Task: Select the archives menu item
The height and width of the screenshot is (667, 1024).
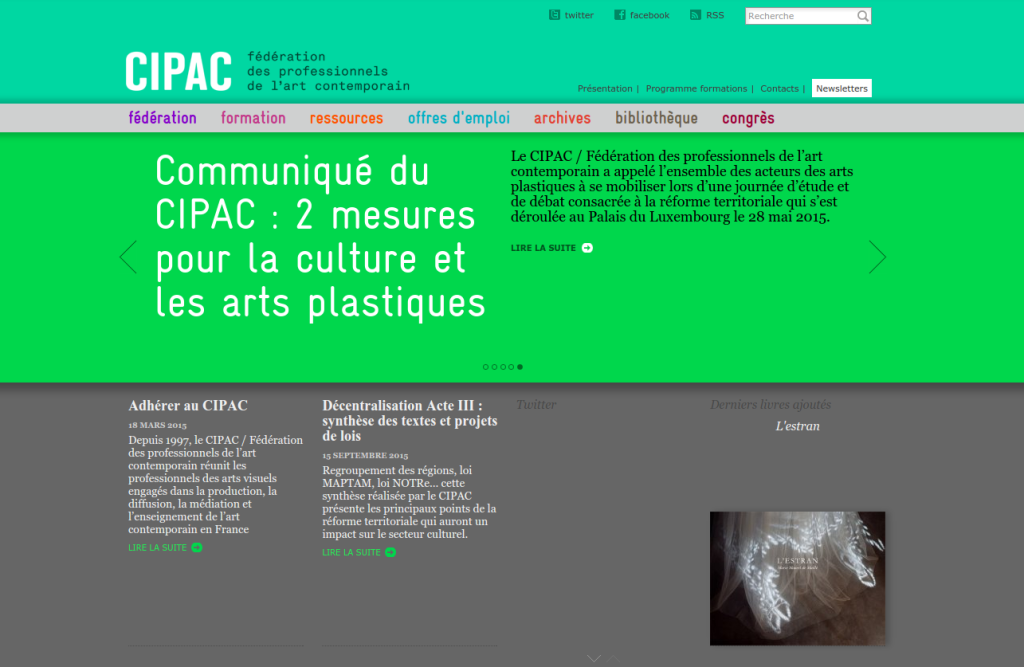Action: pos(562,118)
